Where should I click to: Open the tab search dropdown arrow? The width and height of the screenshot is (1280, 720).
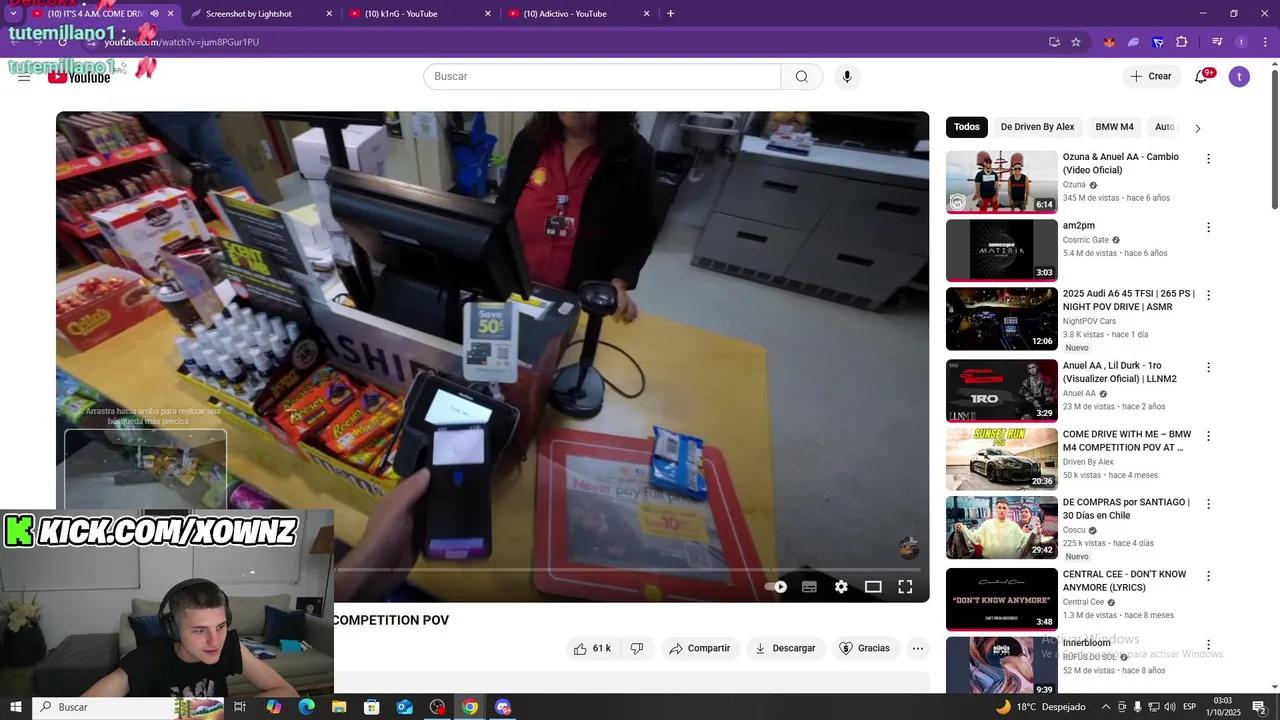click(13, 14)
